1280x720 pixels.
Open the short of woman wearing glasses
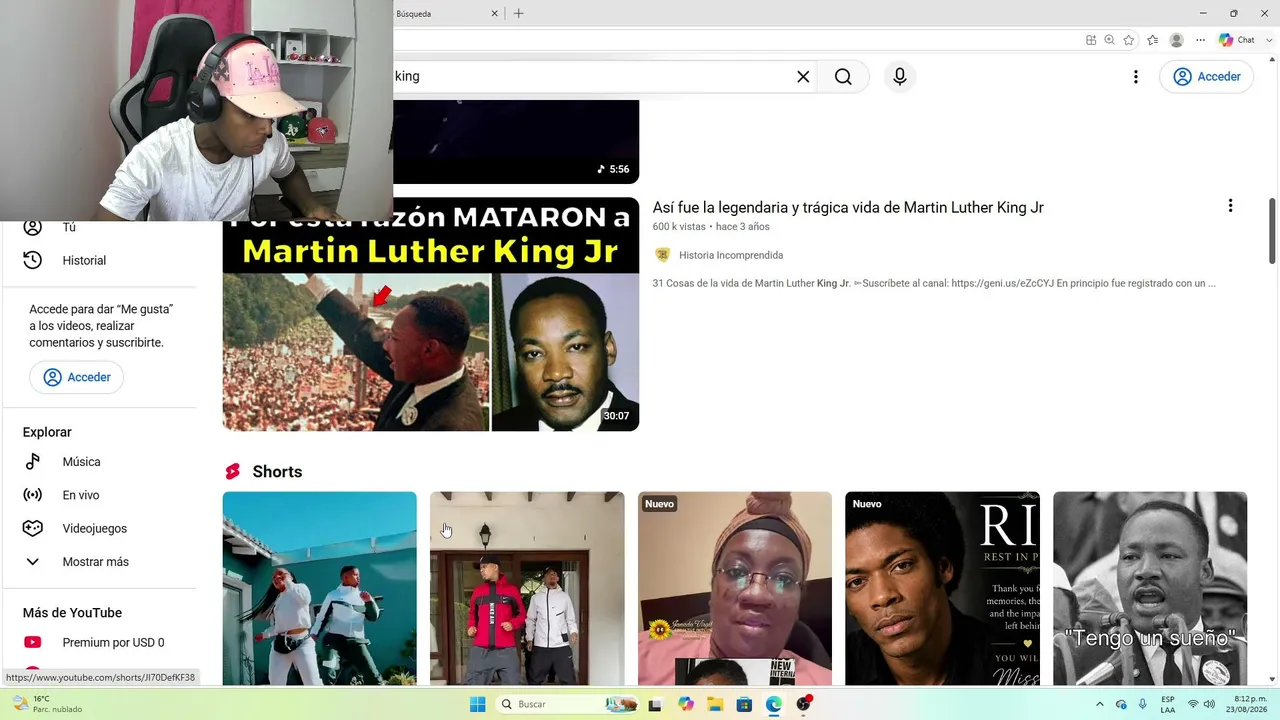click(735, 588)
